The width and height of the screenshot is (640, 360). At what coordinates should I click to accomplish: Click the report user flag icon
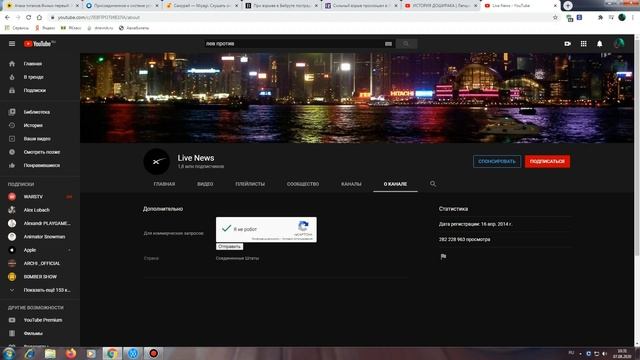pyautogui.click(x=443, y=257)
